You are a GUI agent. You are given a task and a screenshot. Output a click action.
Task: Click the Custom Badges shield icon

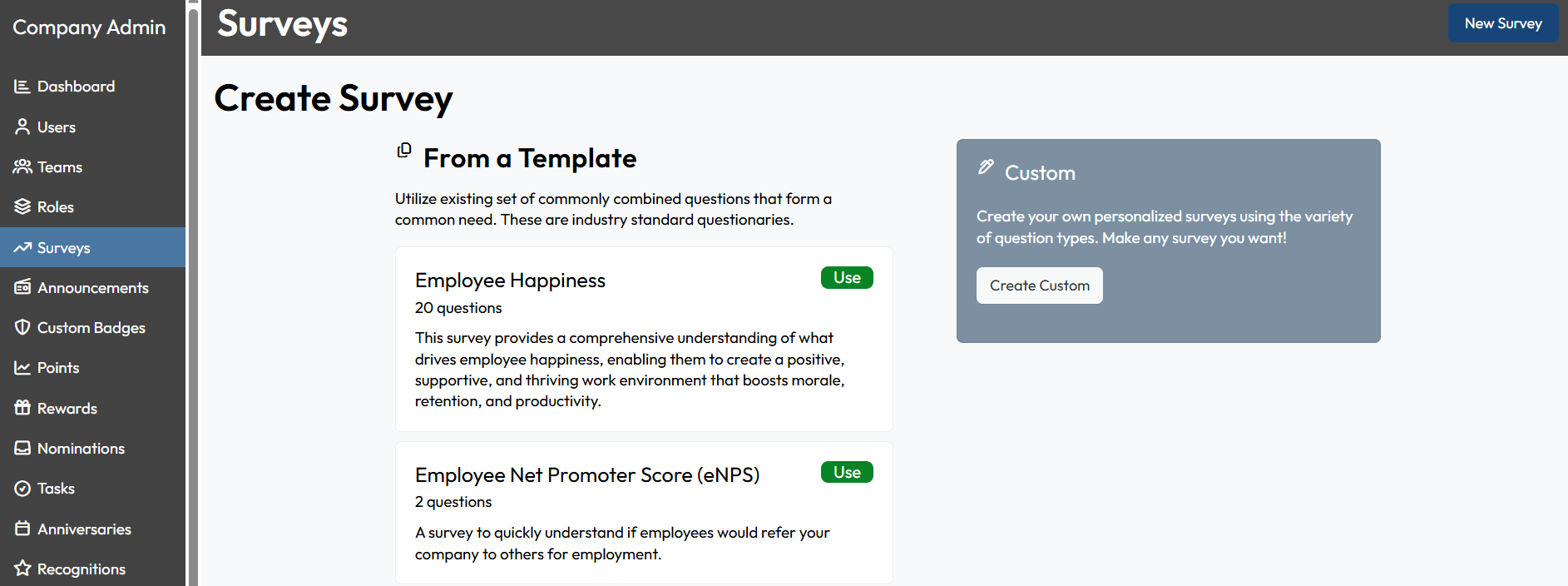(22, 327)
